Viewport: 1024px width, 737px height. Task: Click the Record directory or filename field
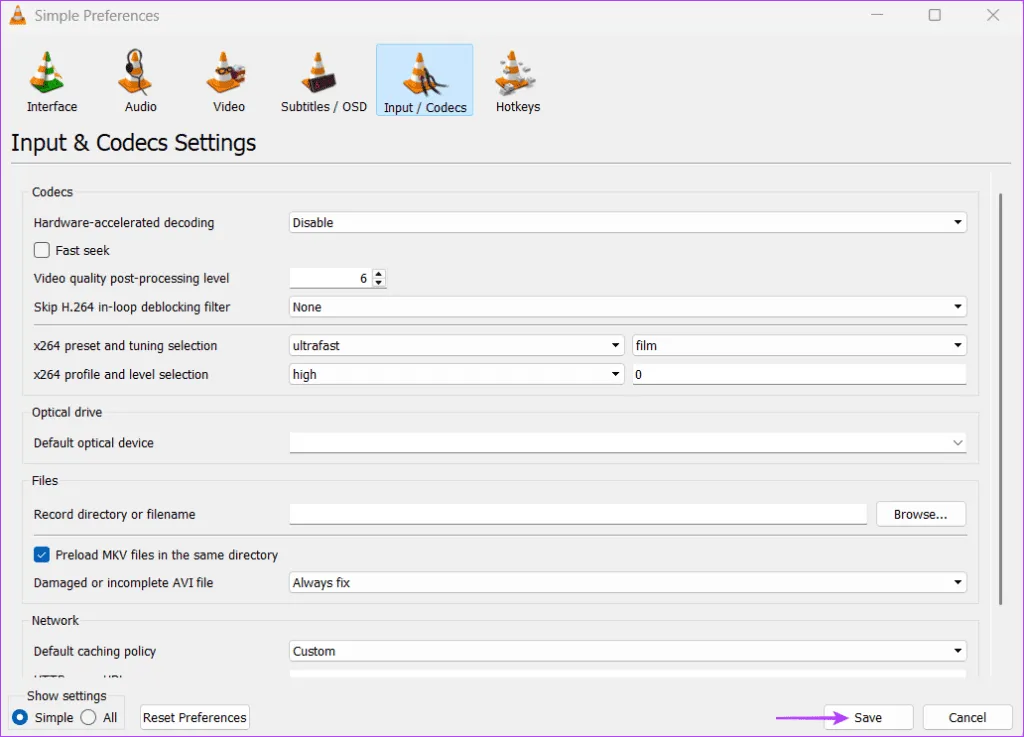(x=577, y=514)
